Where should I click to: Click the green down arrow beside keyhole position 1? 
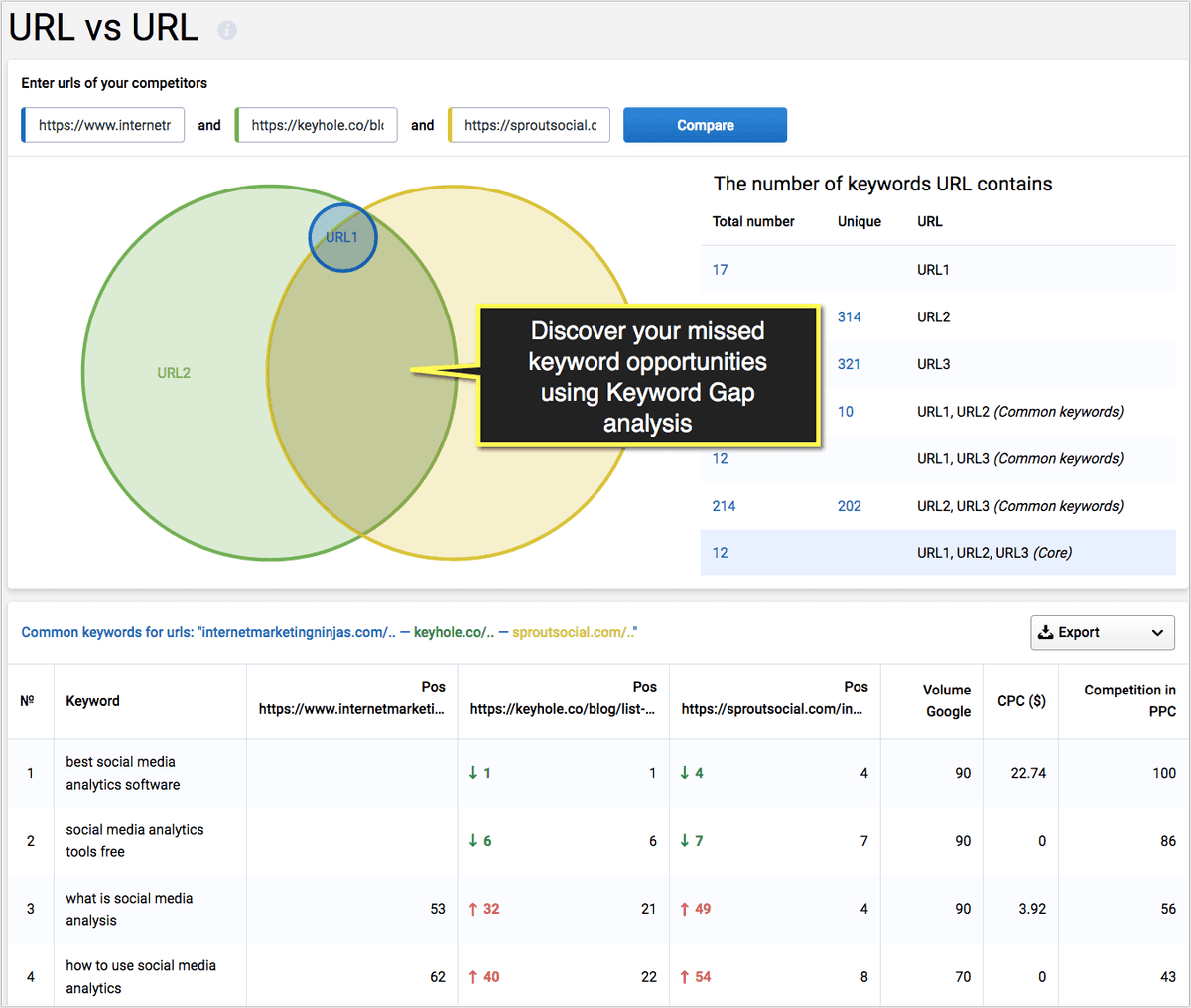click(x=480, y=771)
